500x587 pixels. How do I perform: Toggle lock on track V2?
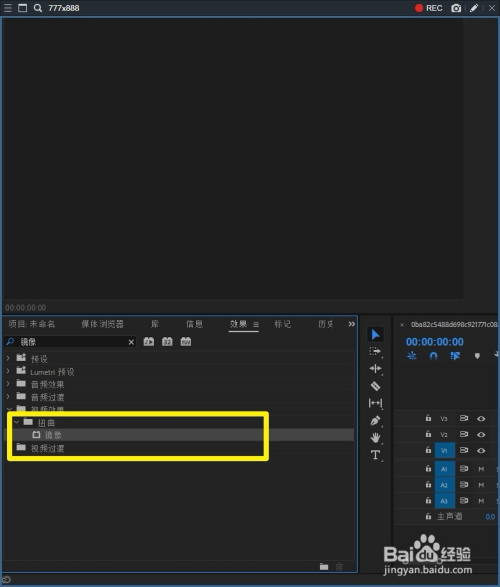[x=429, y=434]
